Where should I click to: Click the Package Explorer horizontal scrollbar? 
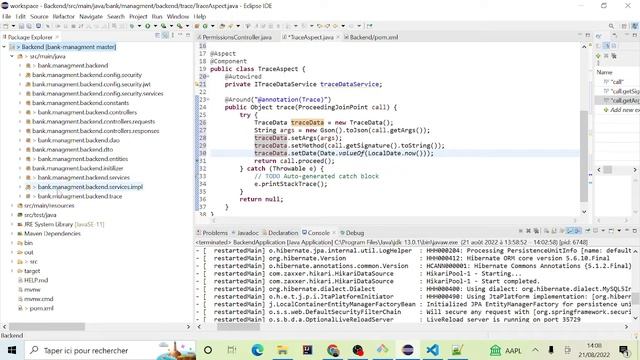(47, 327)
